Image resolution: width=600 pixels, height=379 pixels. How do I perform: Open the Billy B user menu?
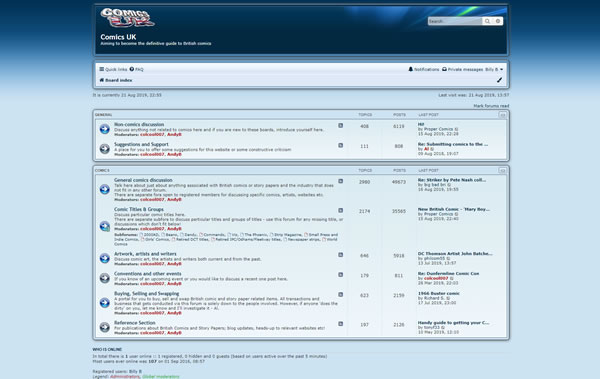(494, 69)
